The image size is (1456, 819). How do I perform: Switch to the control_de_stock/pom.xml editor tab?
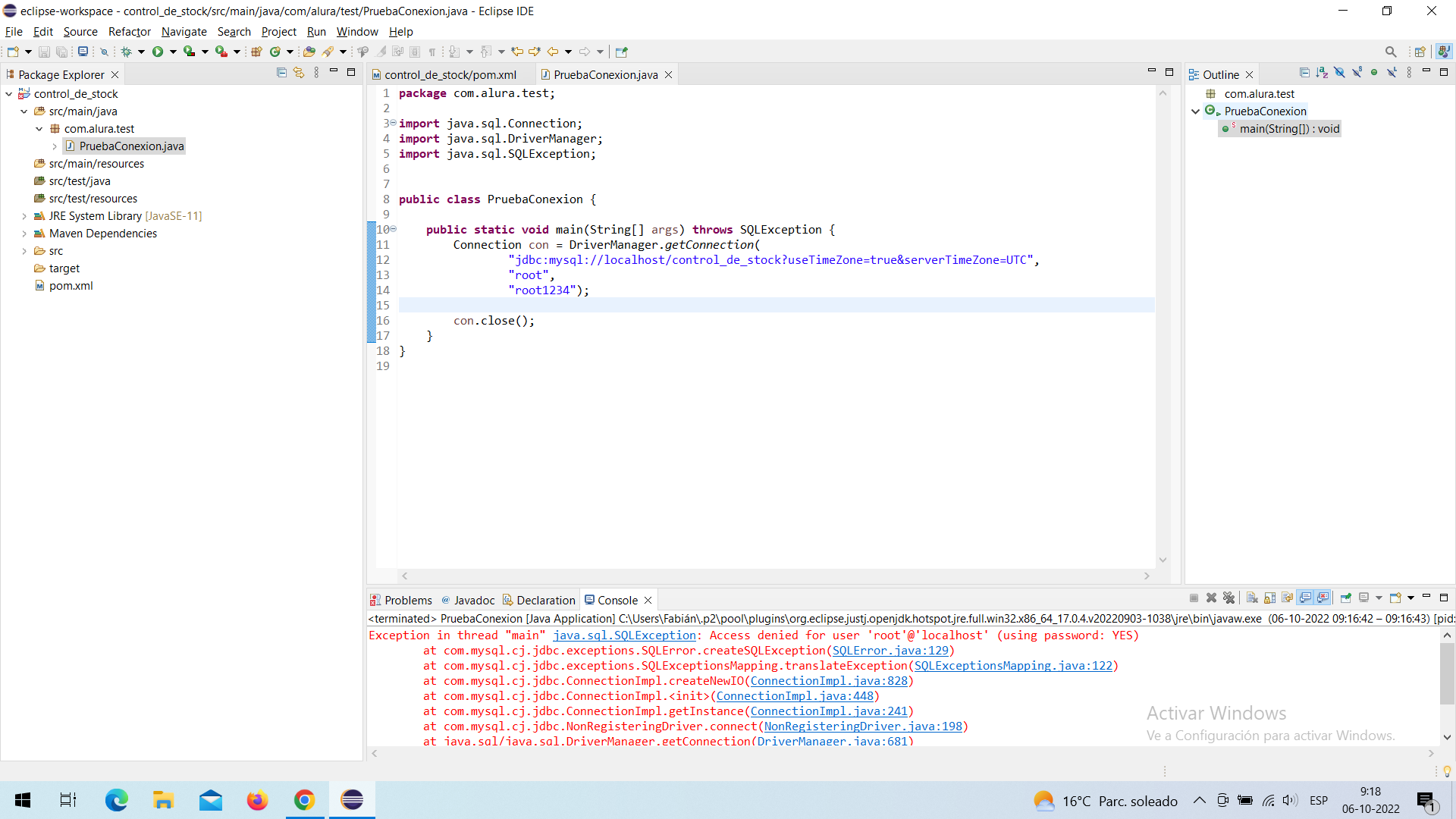[x=450, y=74]
